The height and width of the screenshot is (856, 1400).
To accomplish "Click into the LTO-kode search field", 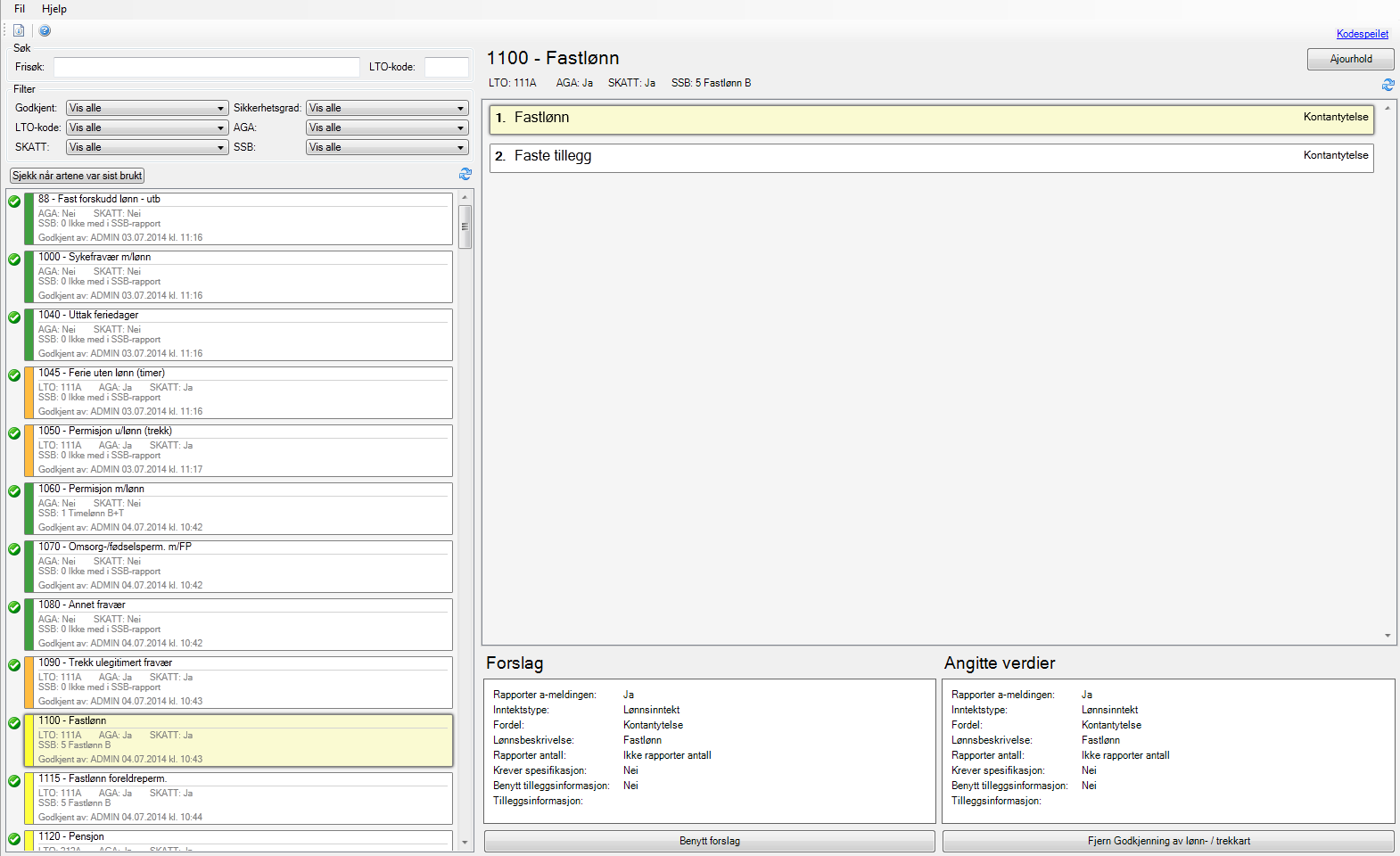I will click(446, 67).
